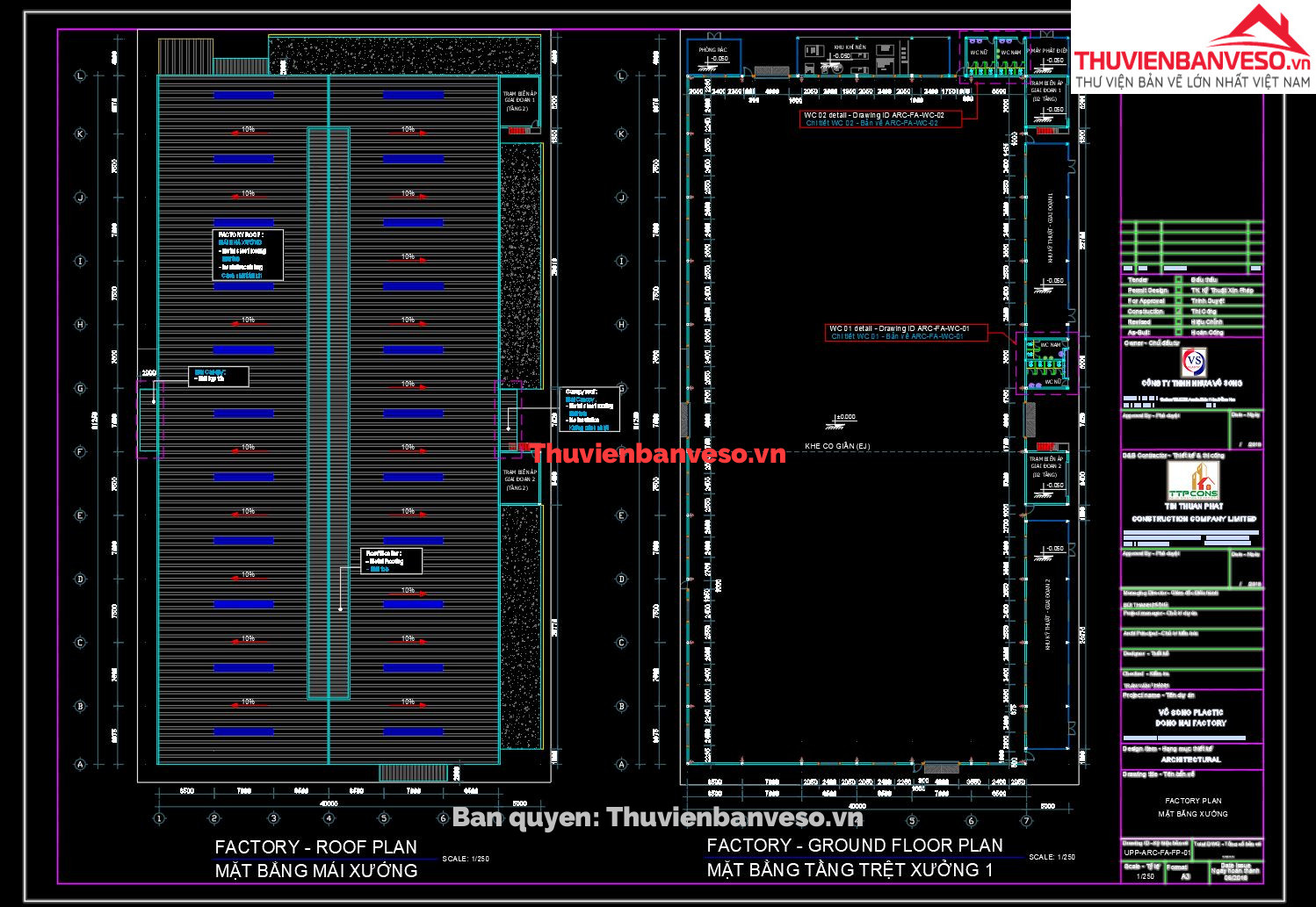Viewport: 1316px width, 907px height.
Task: Click the UPP-ARC-FA-FP-01 drawing ID field
Action: click(1156, 853)
